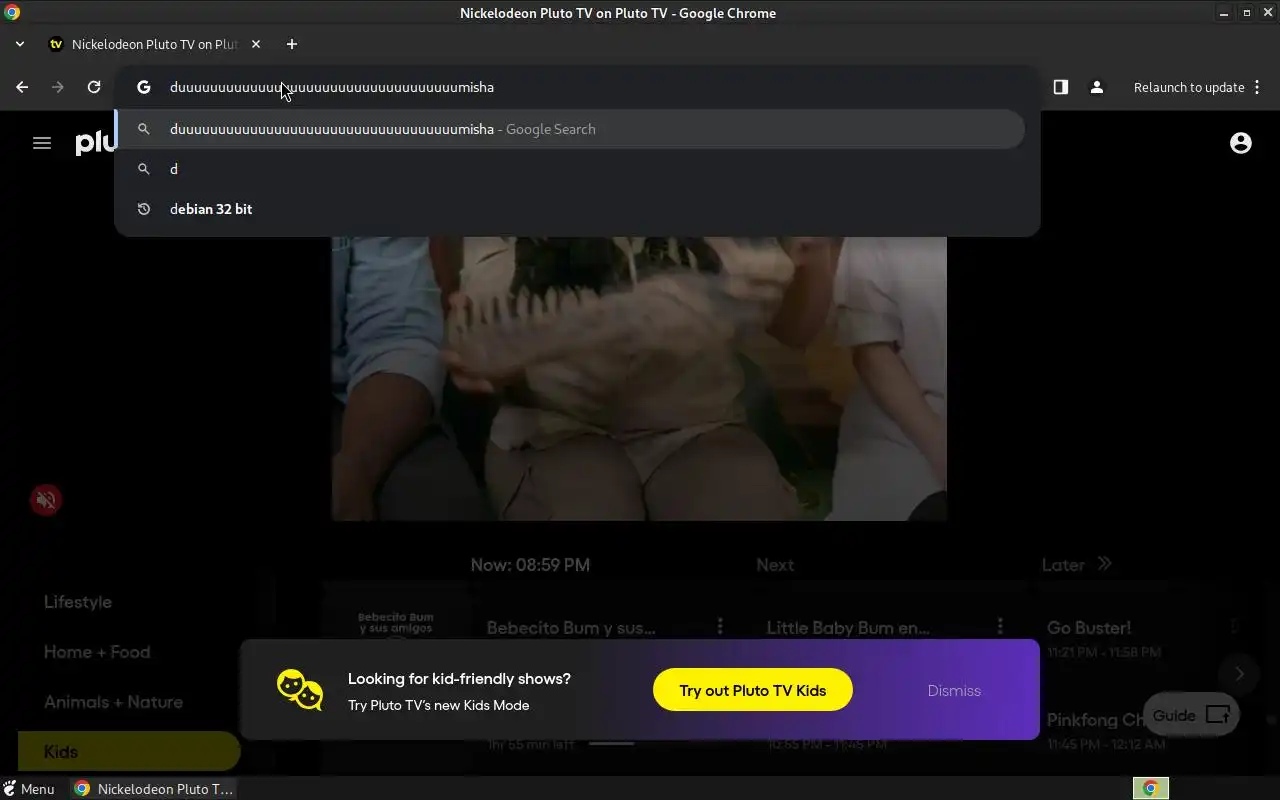Choose the Google Search suggestion for duuuu...misha
This screenshot has width=1280, height=800.
click(x=570, y=129)
